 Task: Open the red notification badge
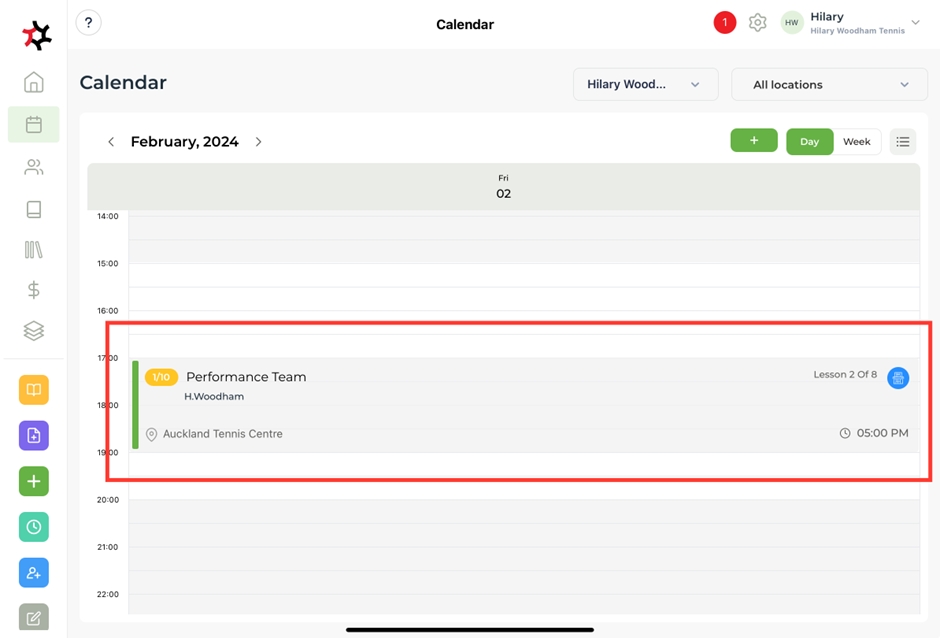725,23
